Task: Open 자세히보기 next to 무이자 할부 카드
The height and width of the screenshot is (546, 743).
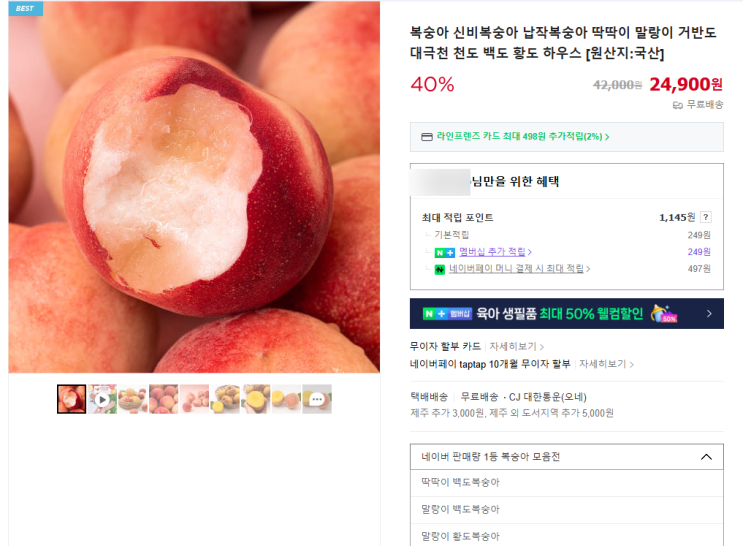Action: [x=516, y=346]
